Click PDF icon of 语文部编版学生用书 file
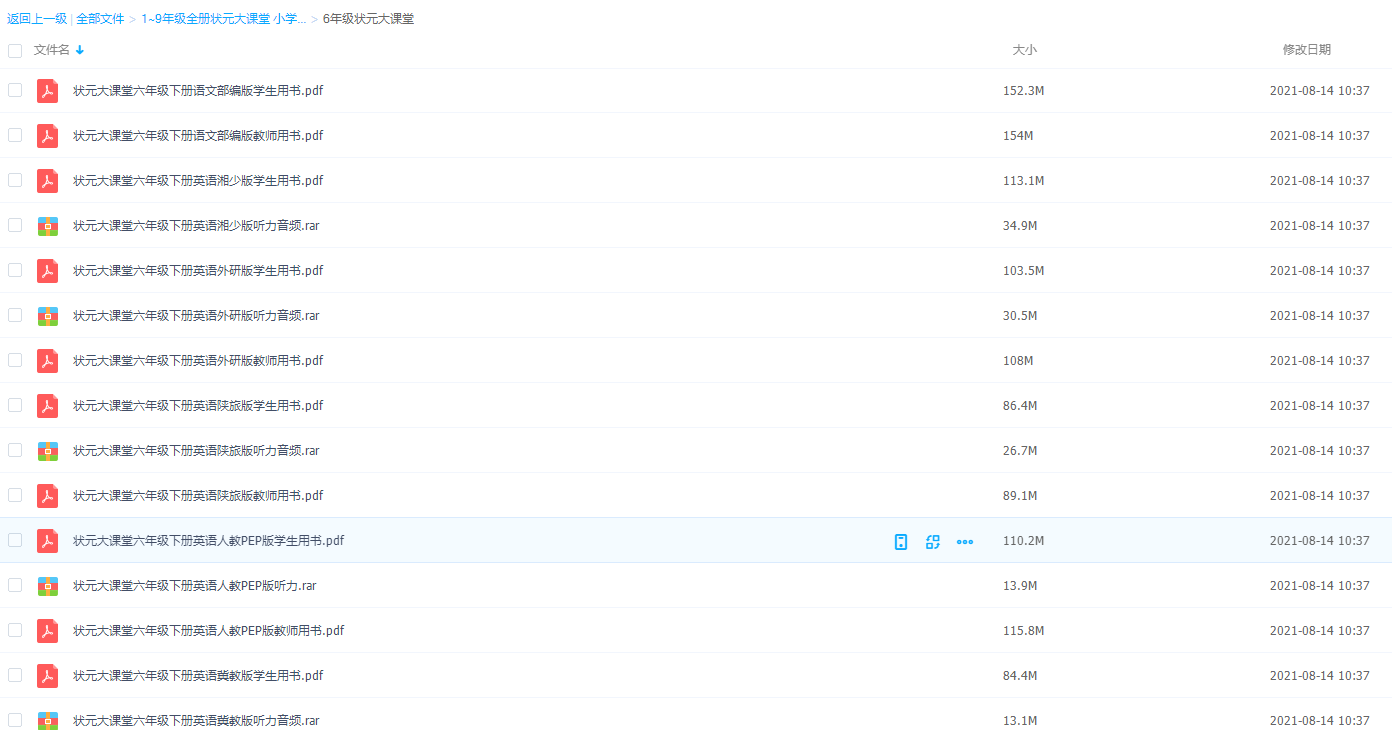Image resolution: width=1392 pixels, height=730 pixels. (x=48, y=91)
